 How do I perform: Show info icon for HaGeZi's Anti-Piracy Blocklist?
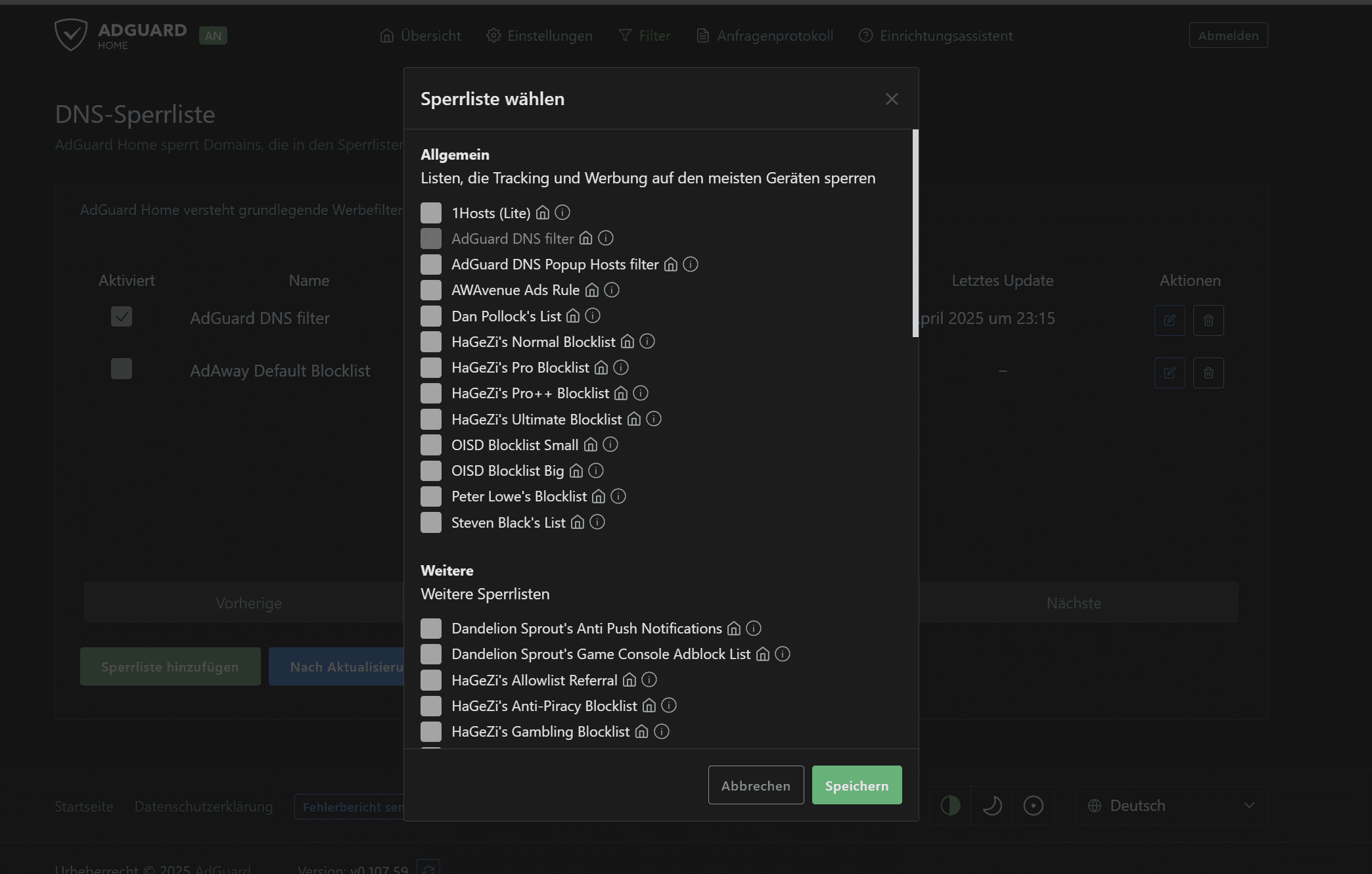tap(669, 705)
